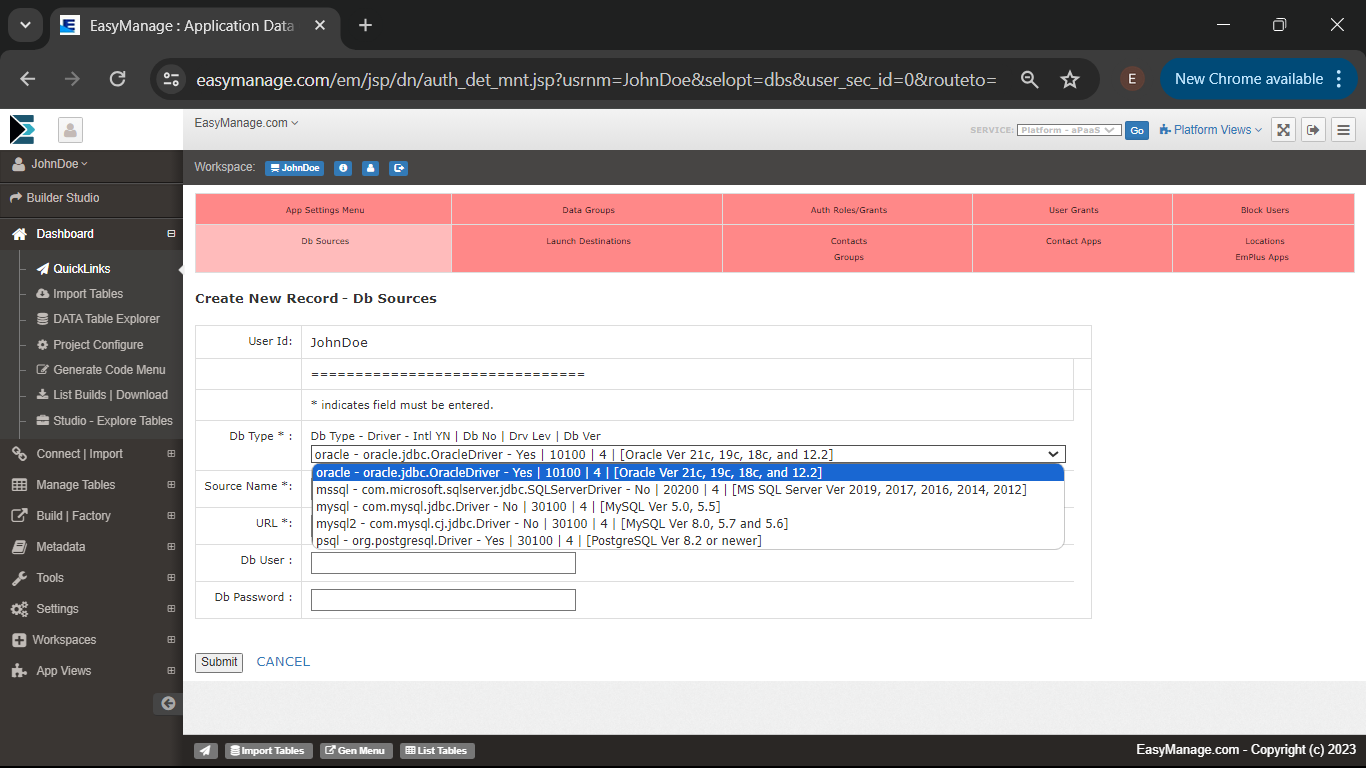Open the User Grants tab
The width and height of the screenshot is (1366, 768).
tap(1073, 210)
